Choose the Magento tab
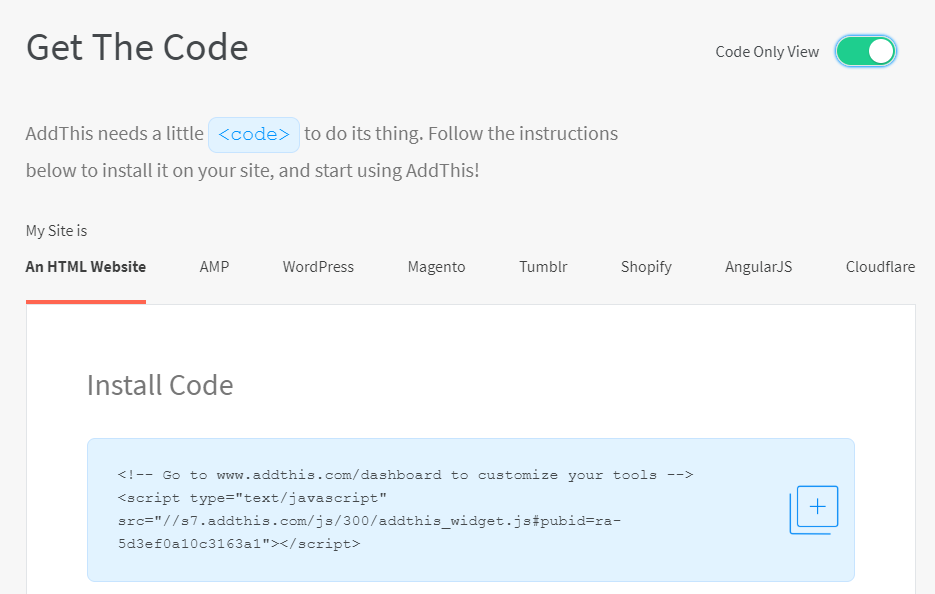 pos(436,267)
